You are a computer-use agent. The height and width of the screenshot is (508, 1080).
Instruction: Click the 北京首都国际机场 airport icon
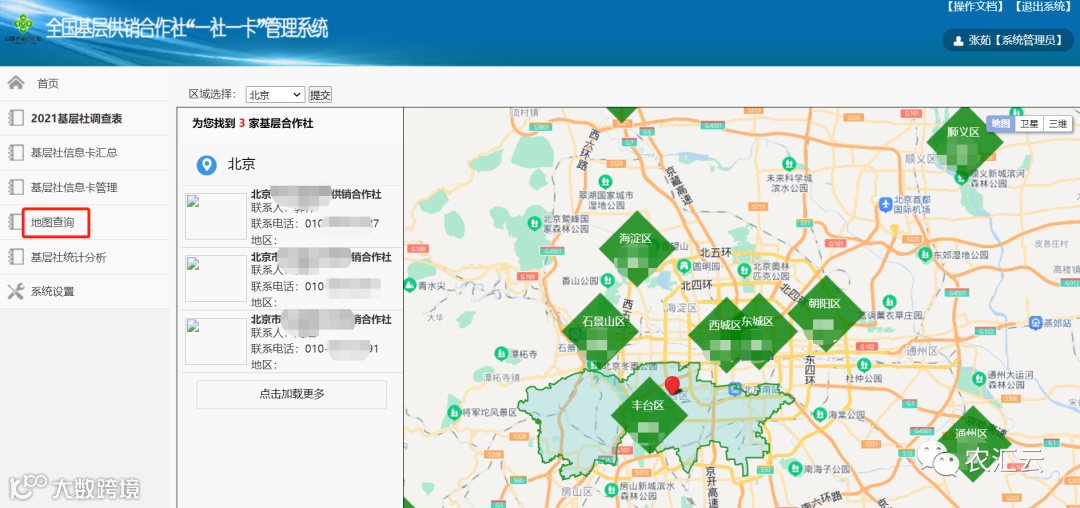885,204
